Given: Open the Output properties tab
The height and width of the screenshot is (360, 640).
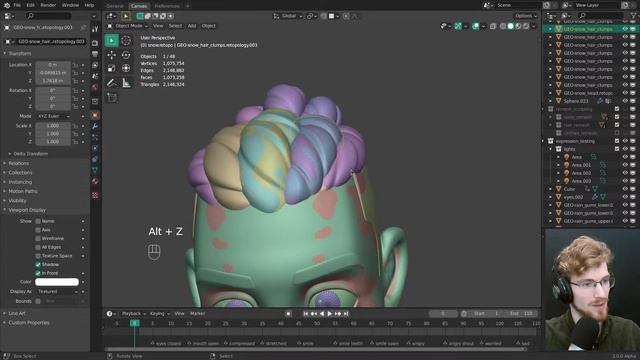Looking at the screenshot, I should coord(95,54).
